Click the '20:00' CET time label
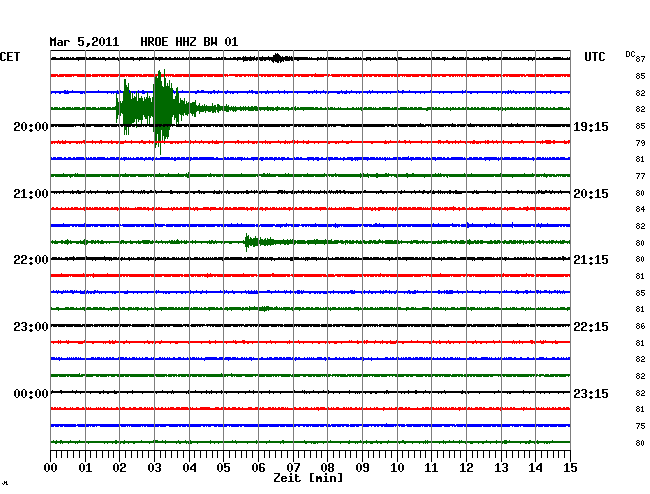The height and width of the screenshot is (494, 650). point(31,126)
